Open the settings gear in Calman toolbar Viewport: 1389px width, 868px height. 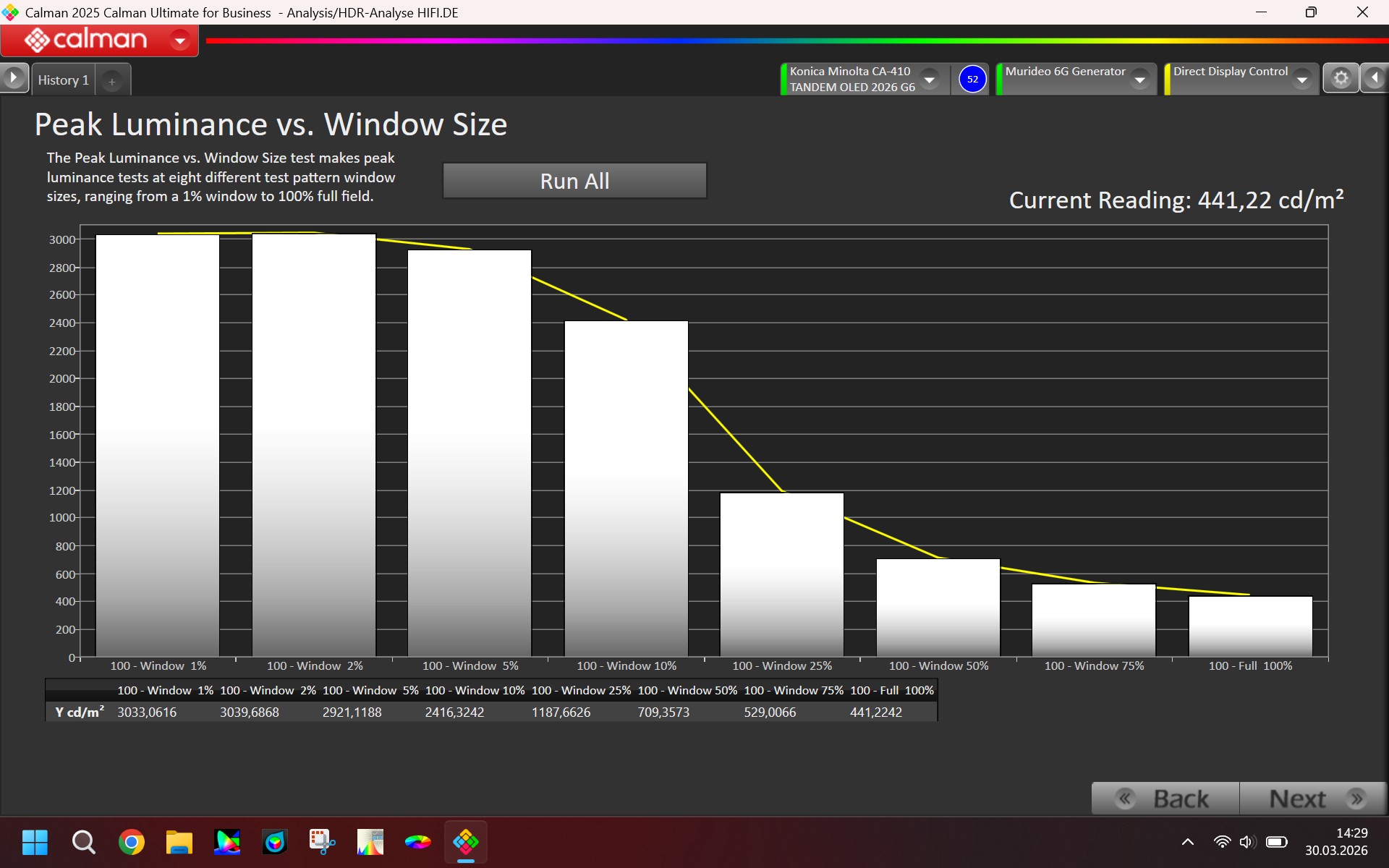(1341, 78)
